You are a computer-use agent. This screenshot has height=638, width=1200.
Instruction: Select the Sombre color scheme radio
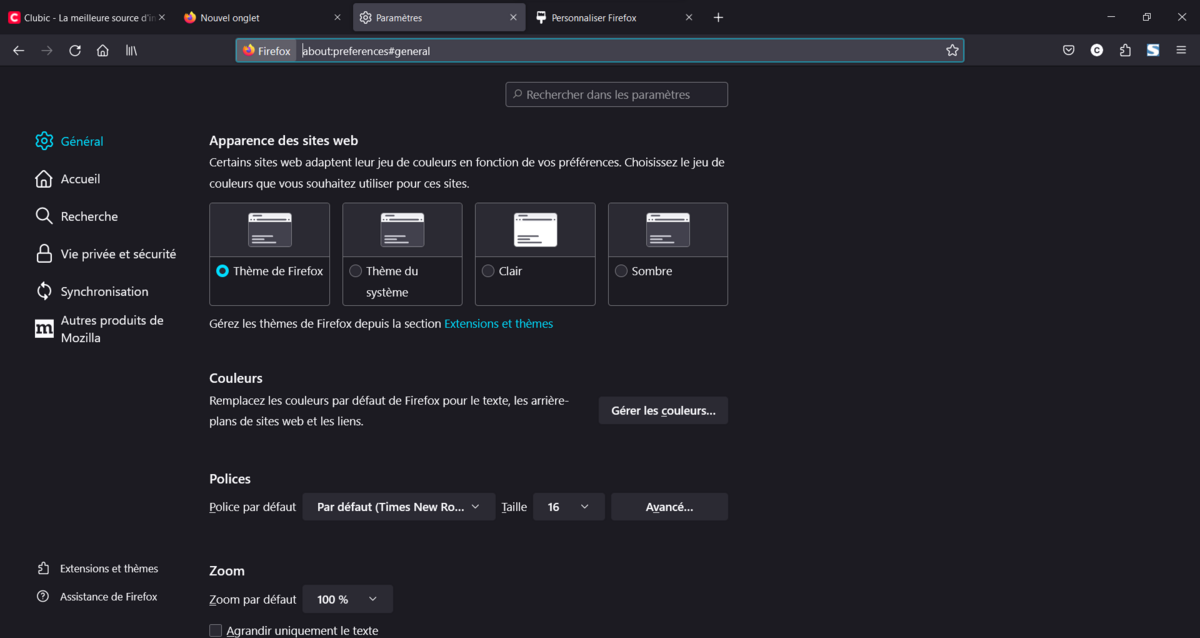621,271
